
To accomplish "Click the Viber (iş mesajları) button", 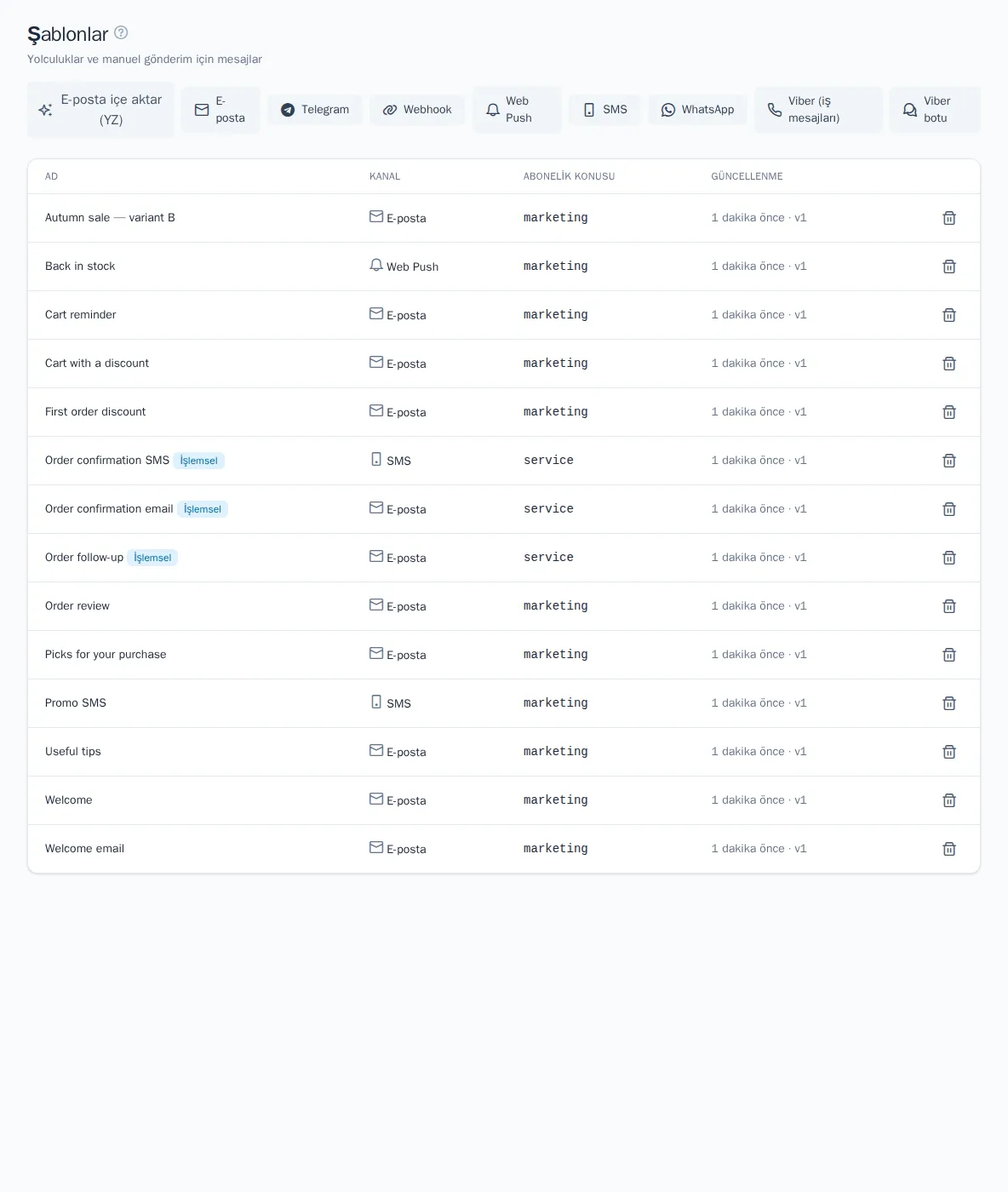I will tap(819, 110).
